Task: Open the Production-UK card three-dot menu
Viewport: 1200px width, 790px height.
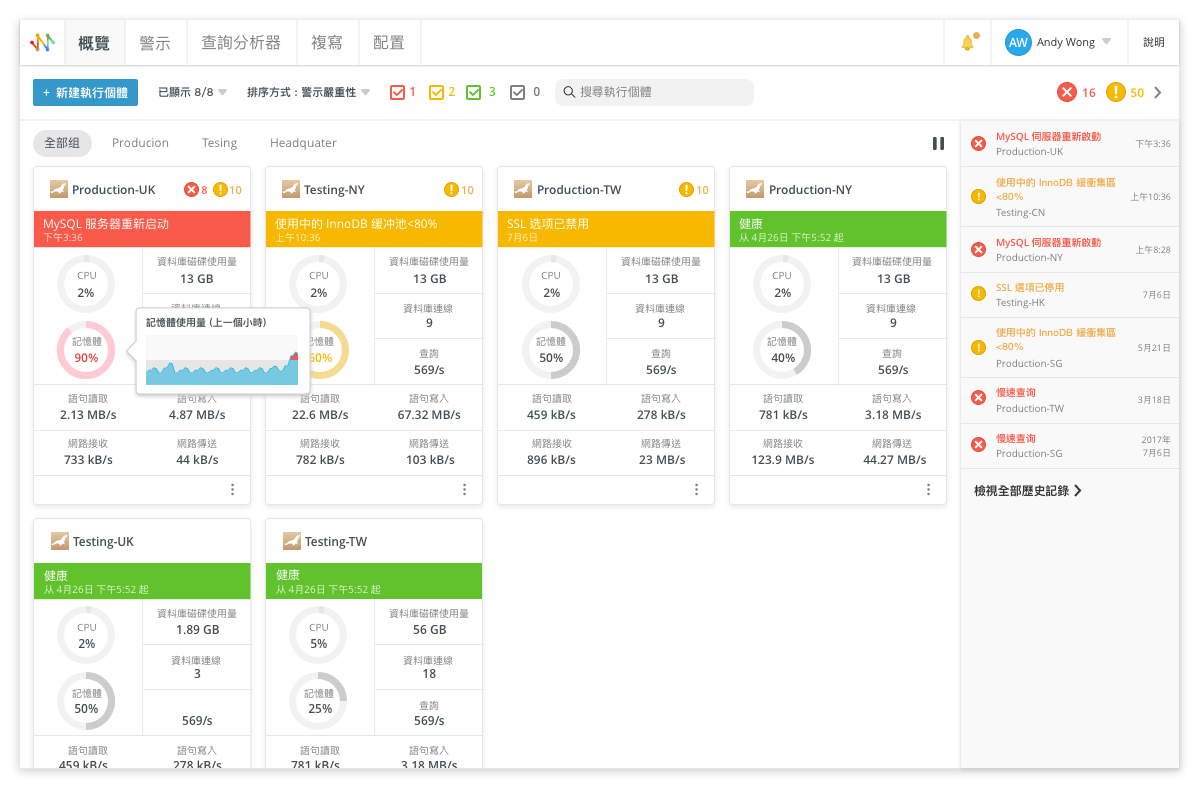Action: point(232,489)
